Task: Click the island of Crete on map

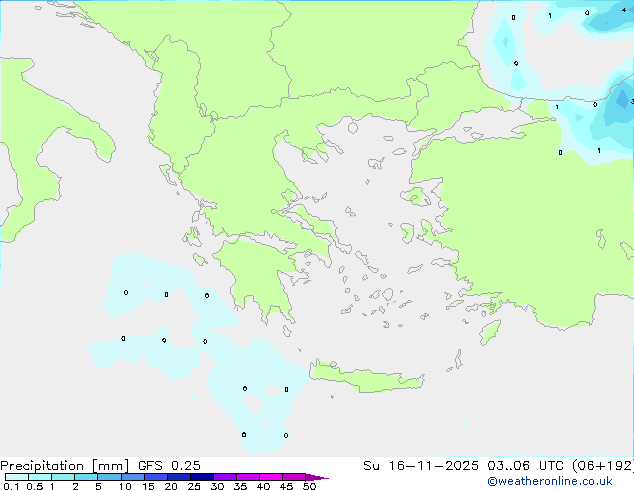Action: tap(366, 377)
